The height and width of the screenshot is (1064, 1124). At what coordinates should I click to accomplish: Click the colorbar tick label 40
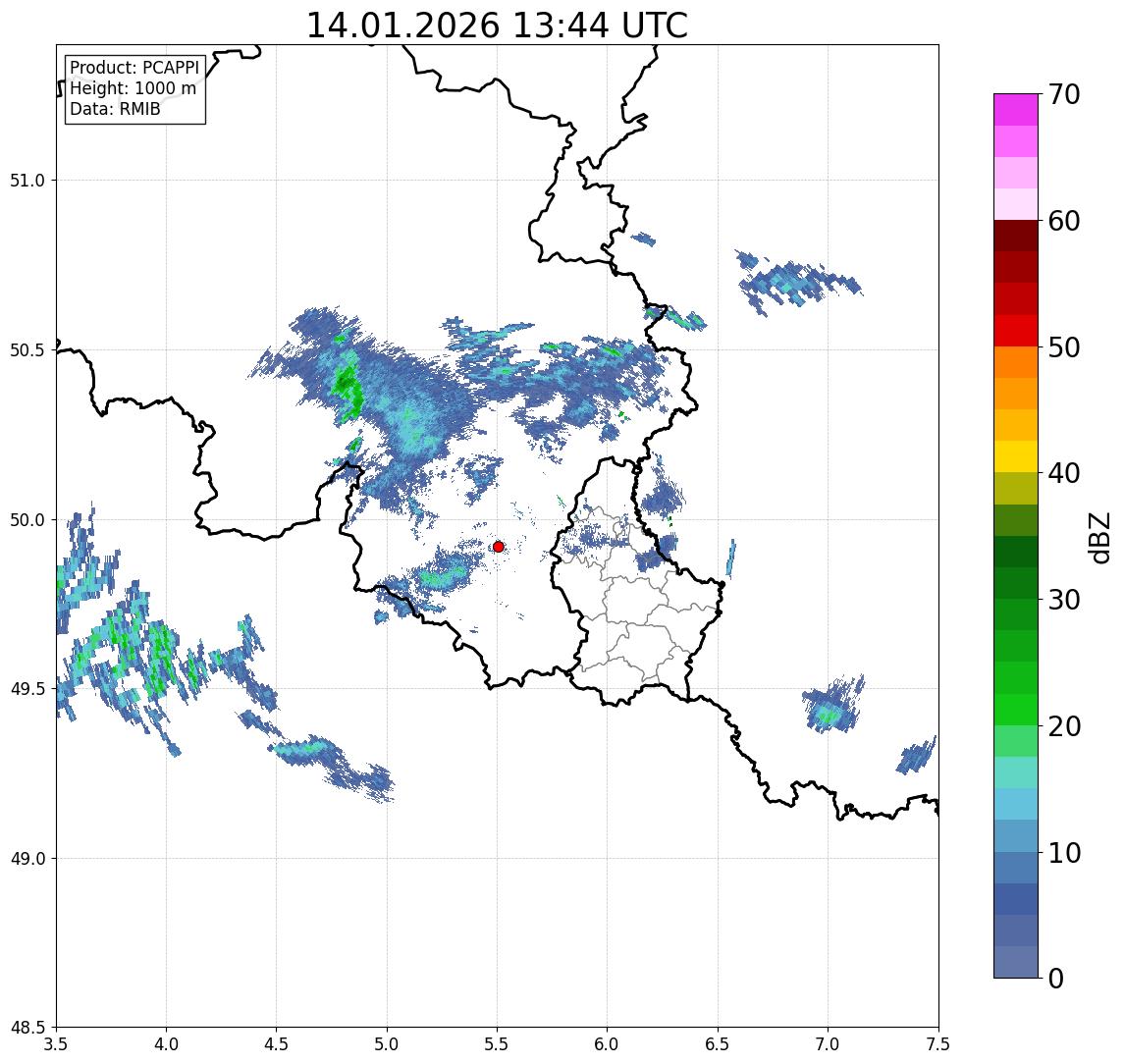point(1064,473)
